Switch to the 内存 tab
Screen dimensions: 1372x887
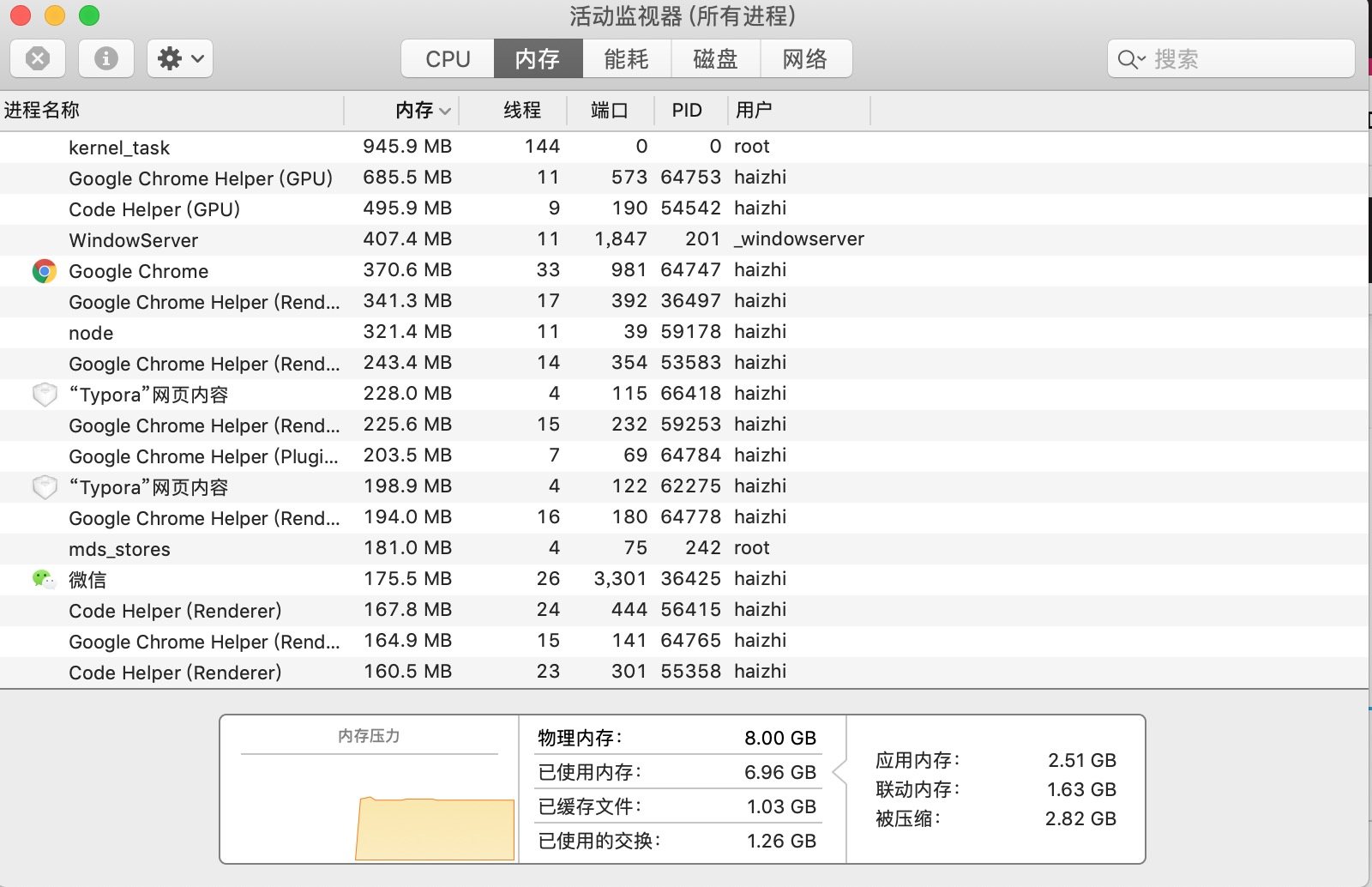(539, 58)
